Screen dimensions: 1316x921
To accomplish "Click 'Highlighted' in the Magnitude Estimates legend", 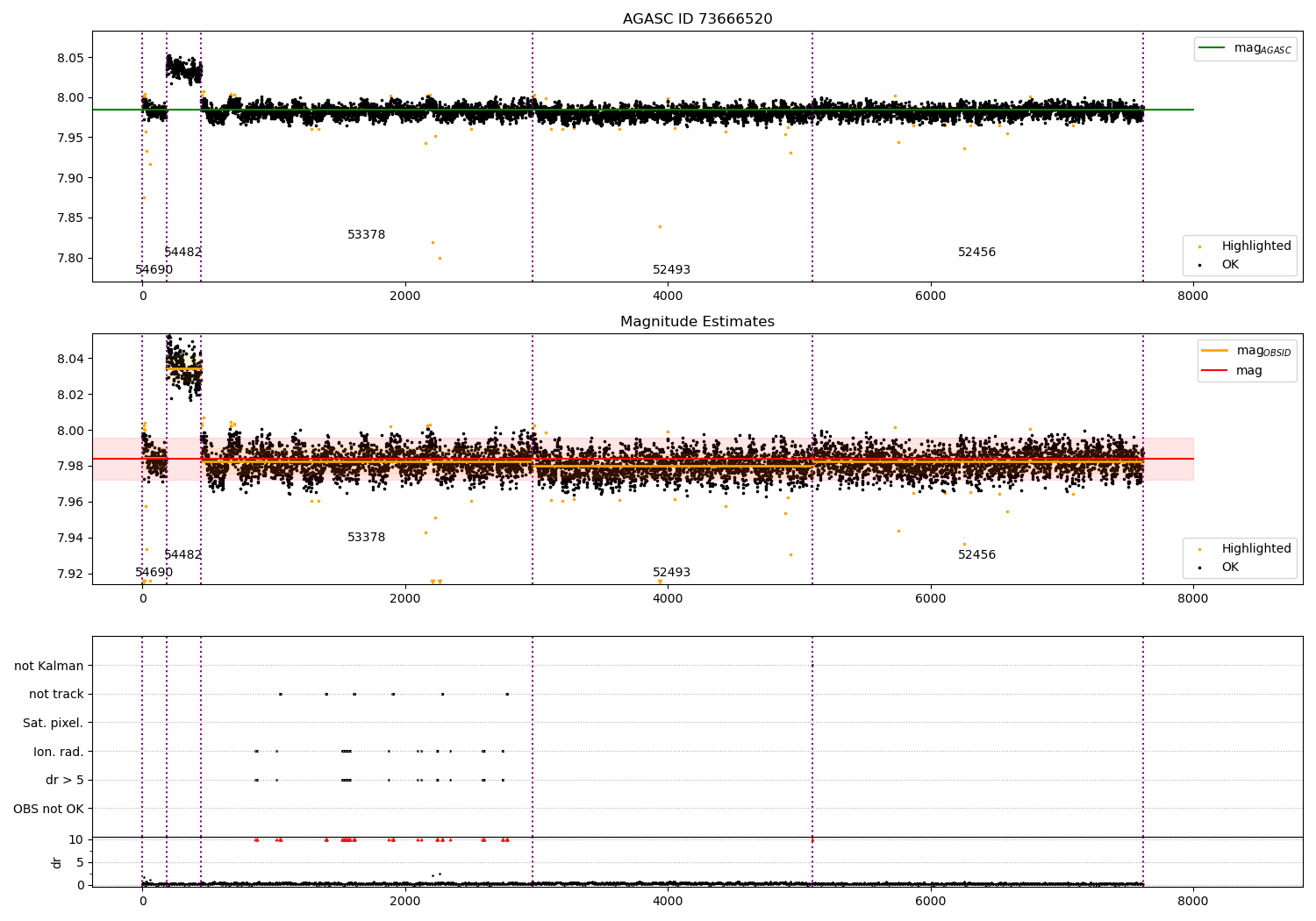I will click(1256, 549).
